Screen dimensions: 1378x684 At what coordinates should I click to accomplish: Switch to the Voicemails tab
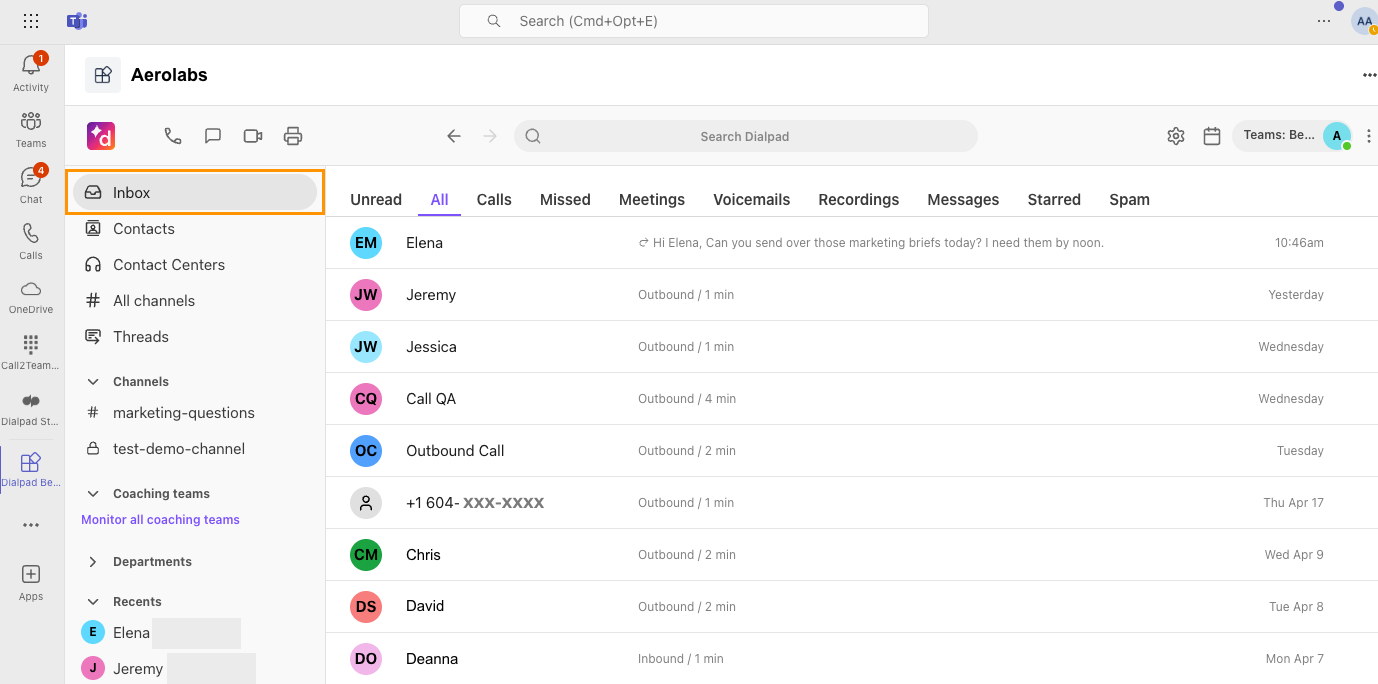pos(752,199)
